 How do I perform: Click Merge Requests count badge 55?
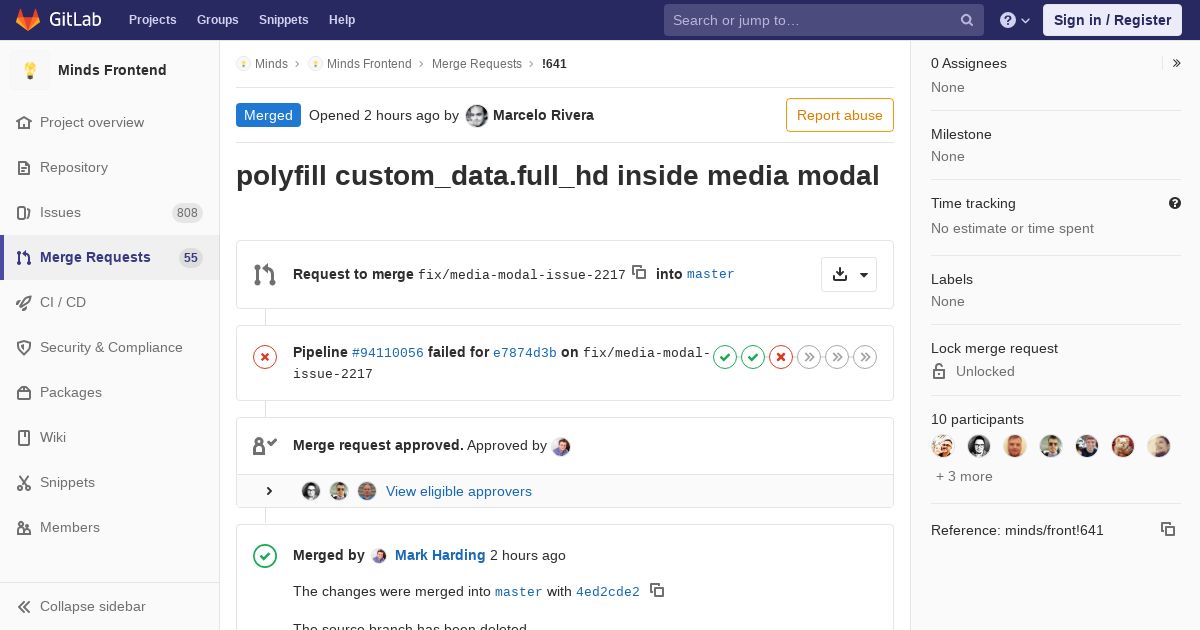tap(191, 257)
